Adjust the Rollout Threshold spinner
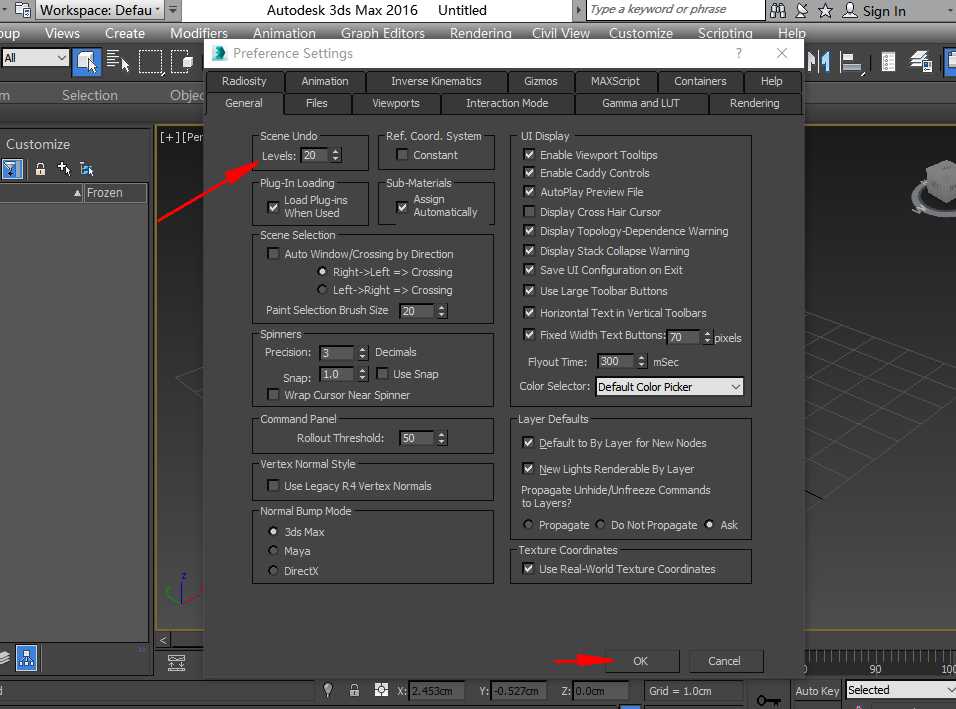The height and width of the screenshot is (709, 956). [441, 438]
